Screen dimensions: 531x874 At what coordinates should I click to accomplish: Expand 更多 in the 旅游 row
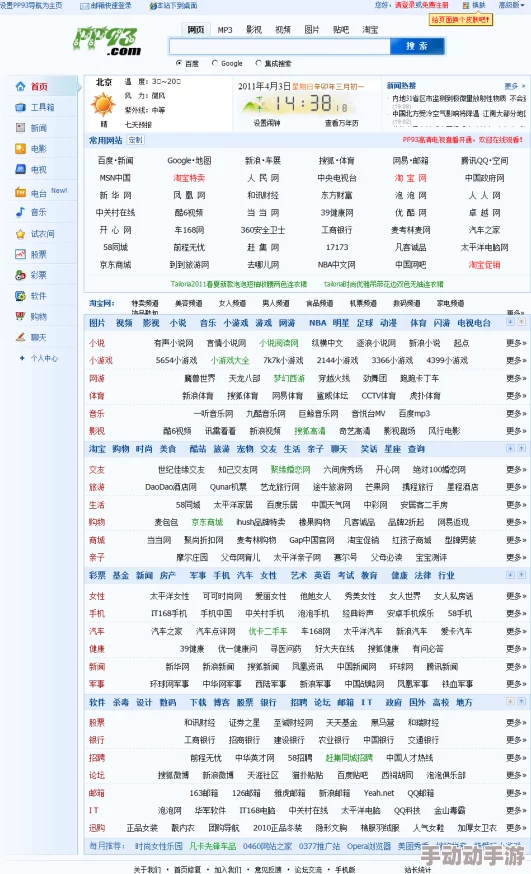coord(516,487)
